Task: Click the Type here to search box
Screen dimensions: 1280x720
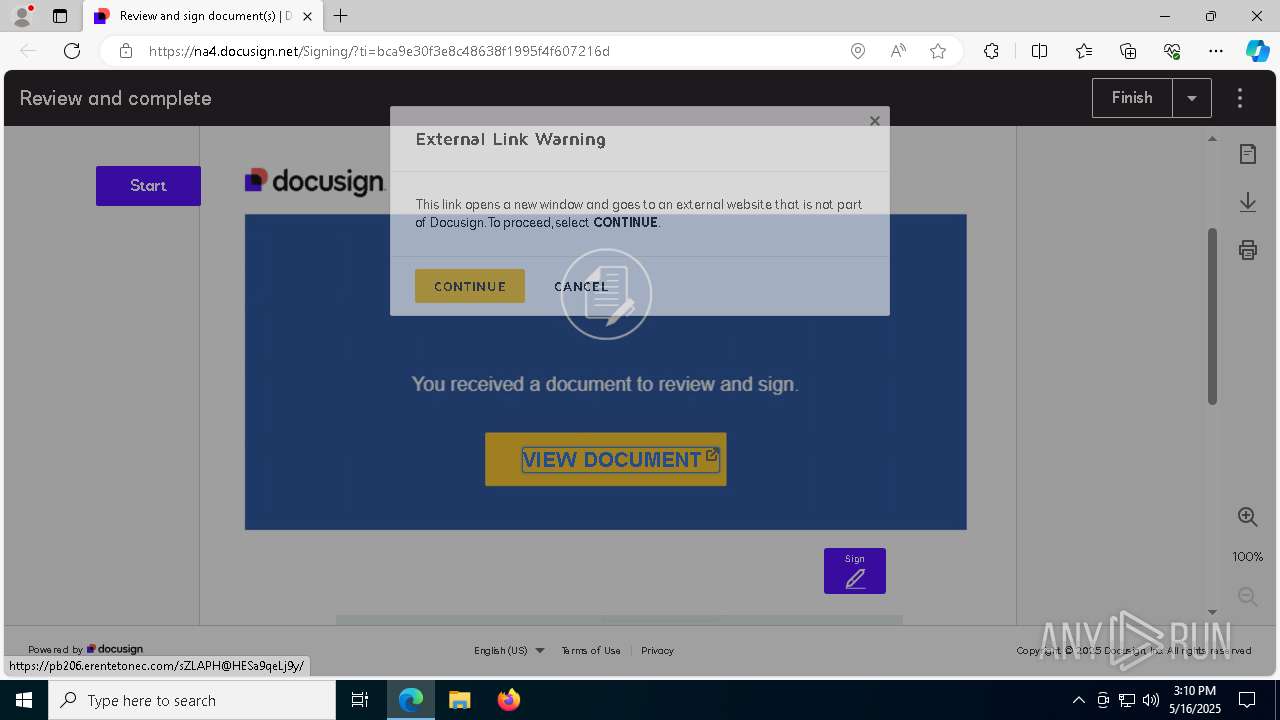Action: tap(192, 700)
